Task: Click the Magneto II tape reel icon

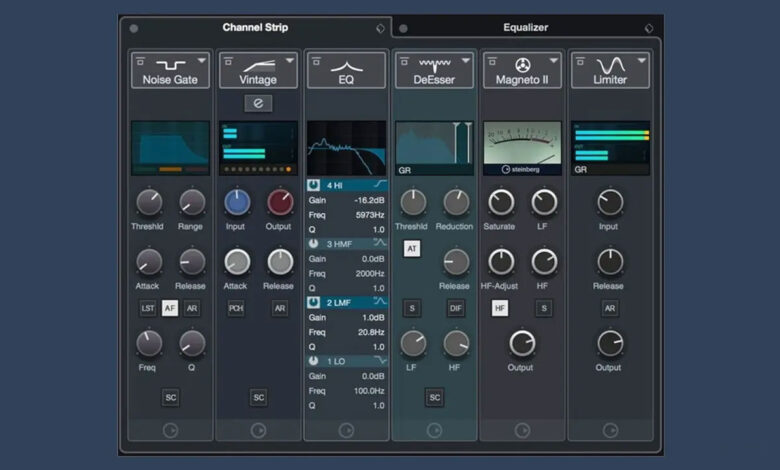Action: click(522, 65)
